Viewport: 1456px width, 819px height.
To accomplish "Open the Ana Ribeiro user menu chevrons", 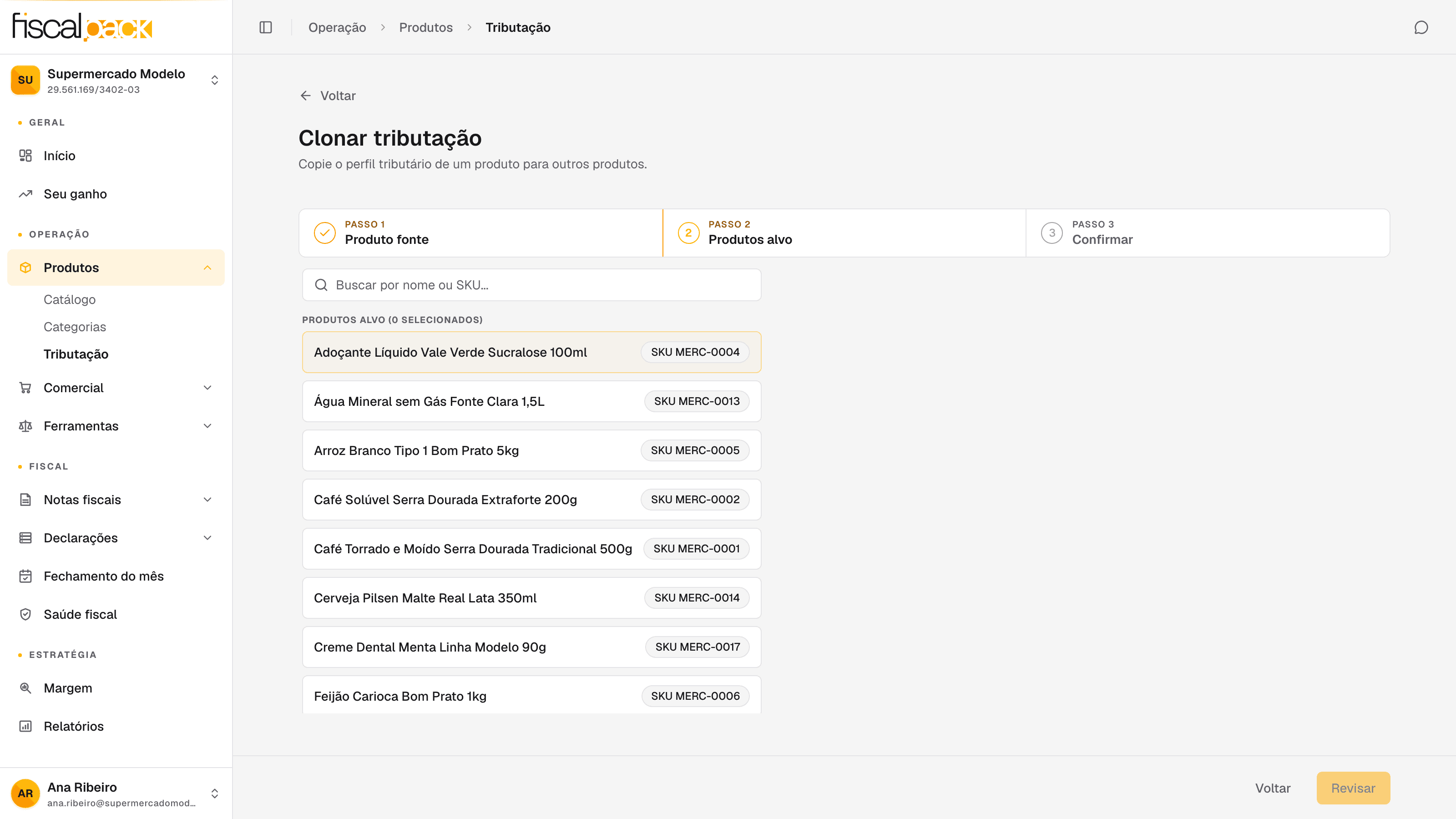I will 215,794.
